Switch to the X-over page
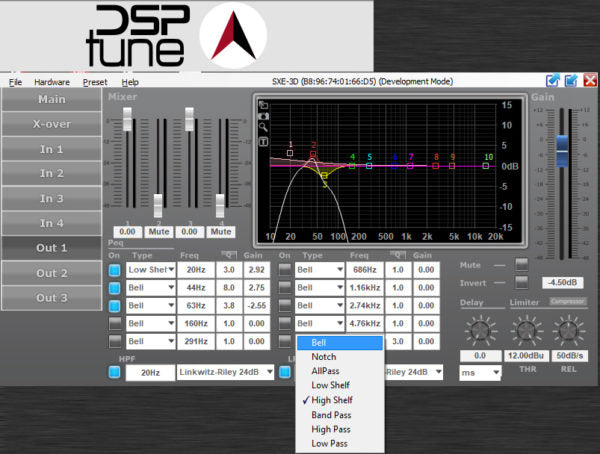The height and width of the screenshot is (454, 600). tap(51, 124)
